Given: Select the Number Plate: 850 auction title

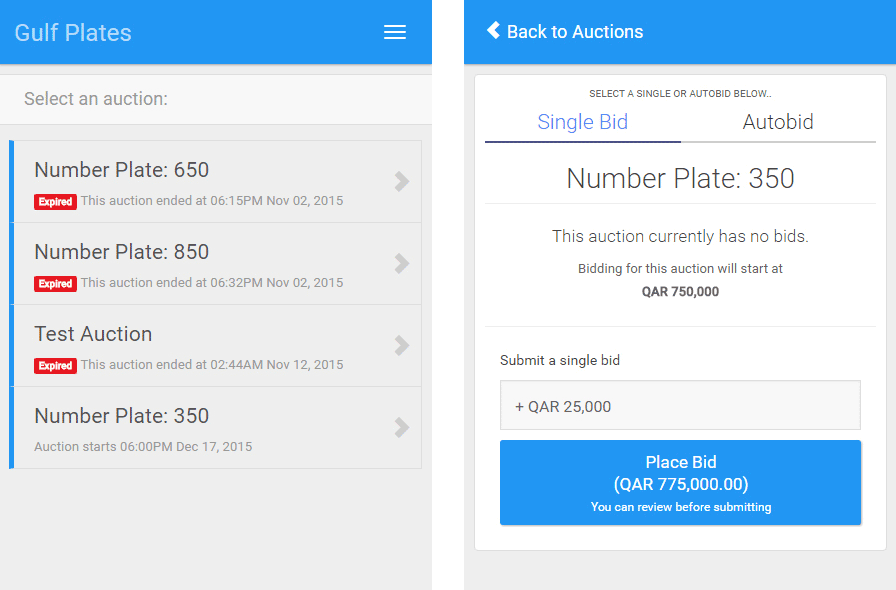Looking at the screenshot, I should [122, 252].
